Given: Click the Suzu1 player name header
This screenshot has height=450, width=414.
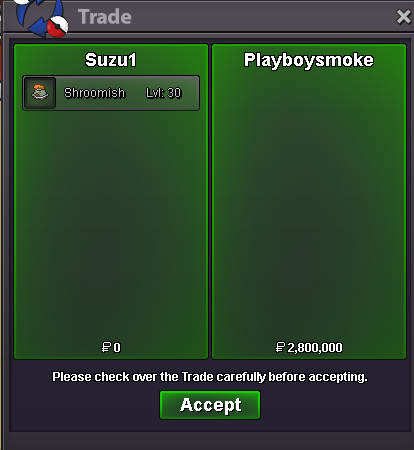Looking at the screenshot, I should coord(111,60).
